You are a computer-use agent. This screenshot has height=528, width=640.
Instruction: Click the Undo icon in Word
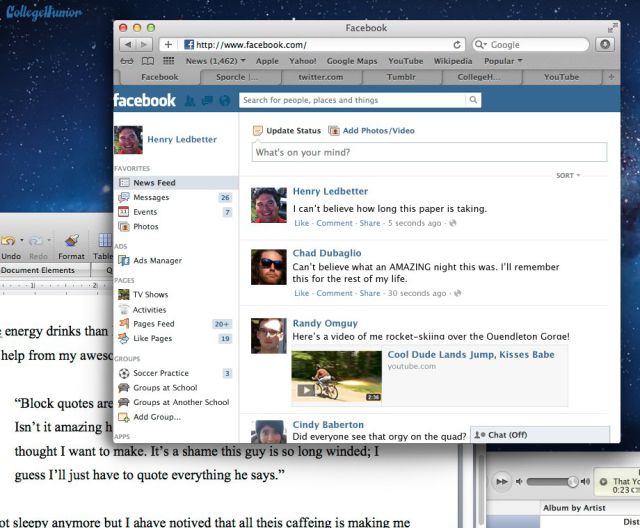point(8,241)
